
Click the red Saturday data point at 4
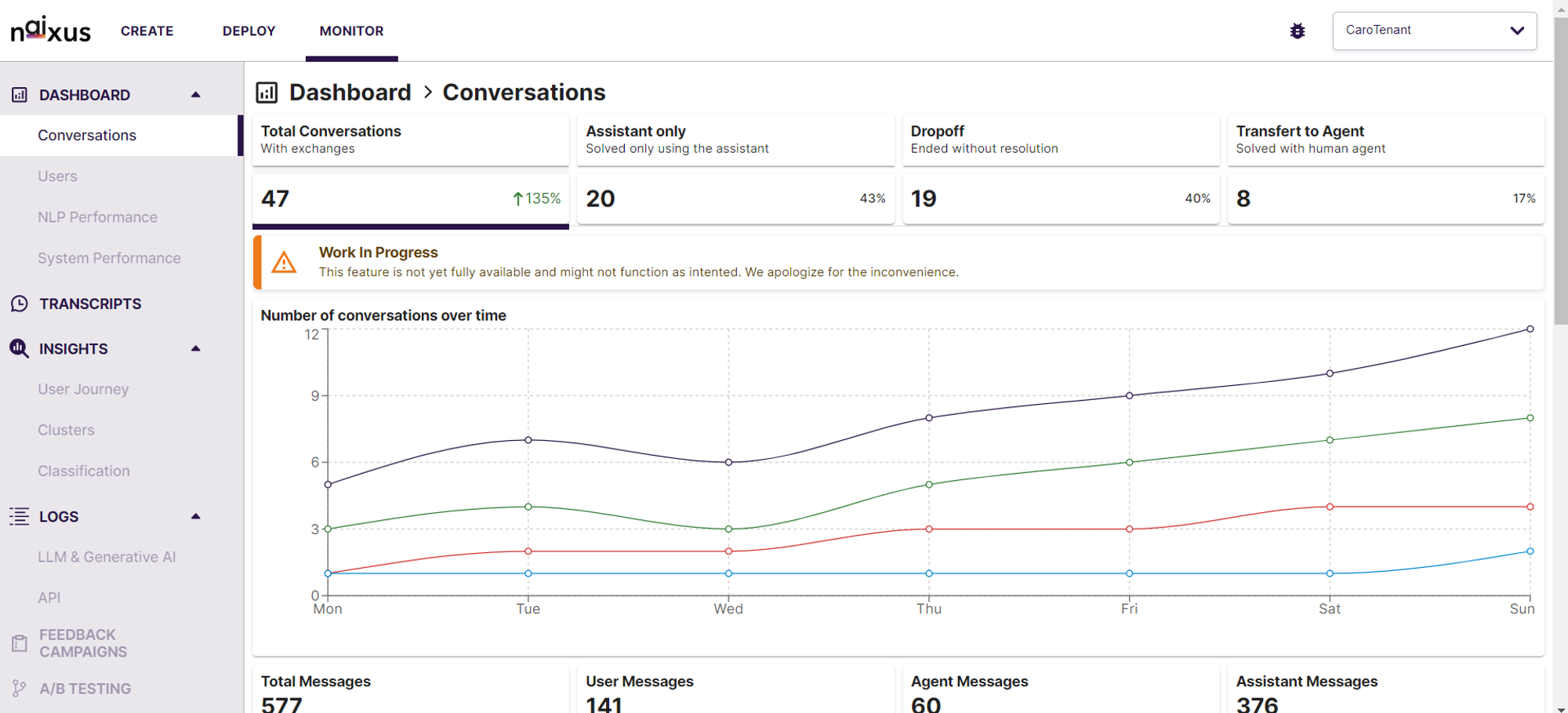pyautogui.click(x=1330, y=507)
